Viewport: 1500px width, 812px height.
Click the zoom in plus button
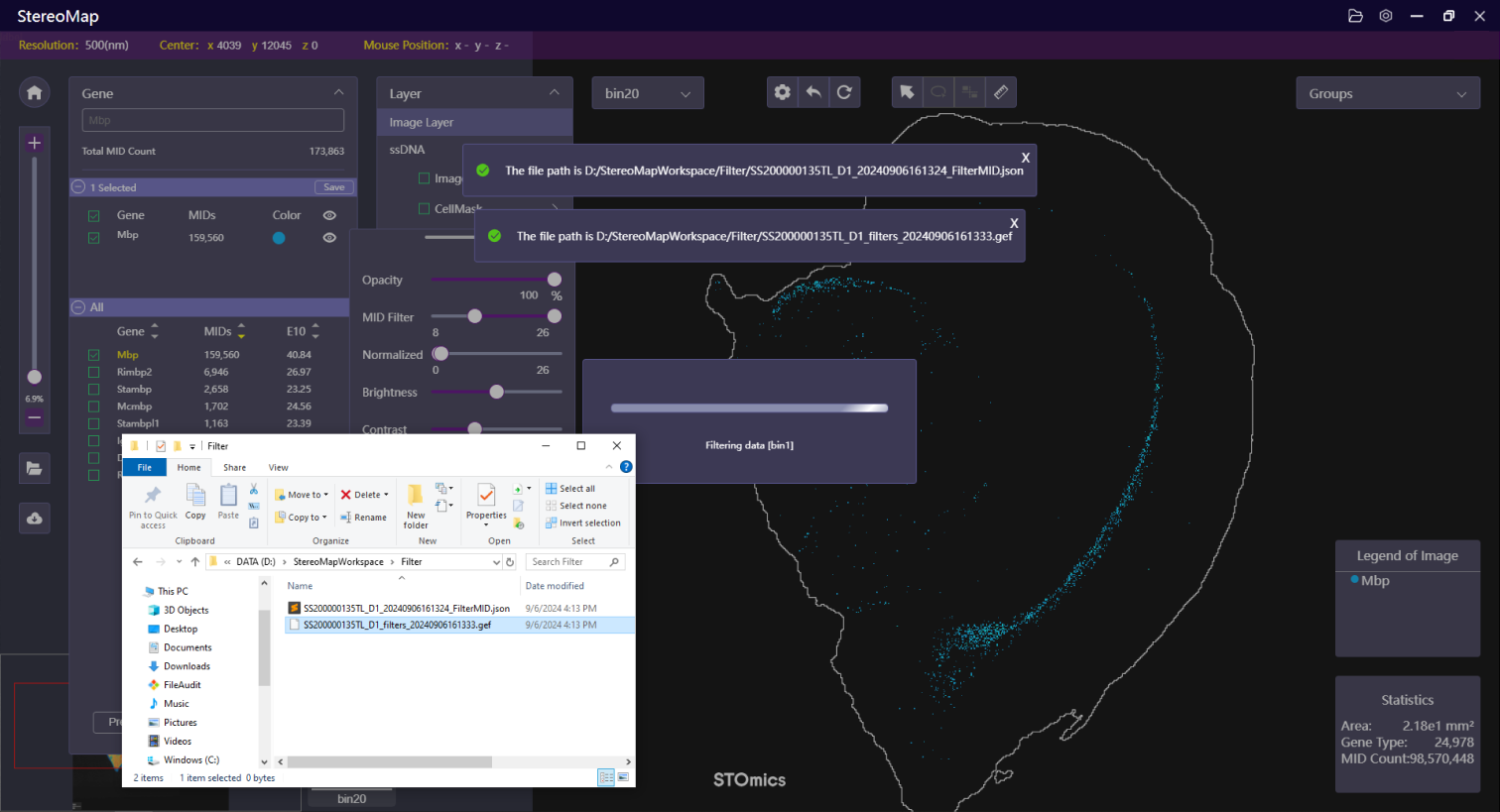pos(35,143)
